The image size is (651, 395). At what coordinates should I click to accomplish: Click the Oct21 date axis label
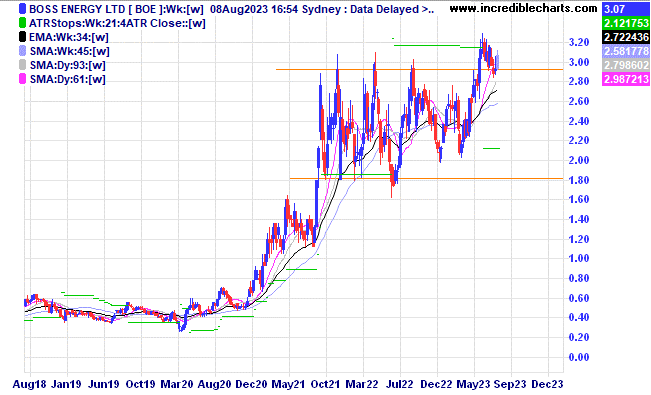[325, 385]
